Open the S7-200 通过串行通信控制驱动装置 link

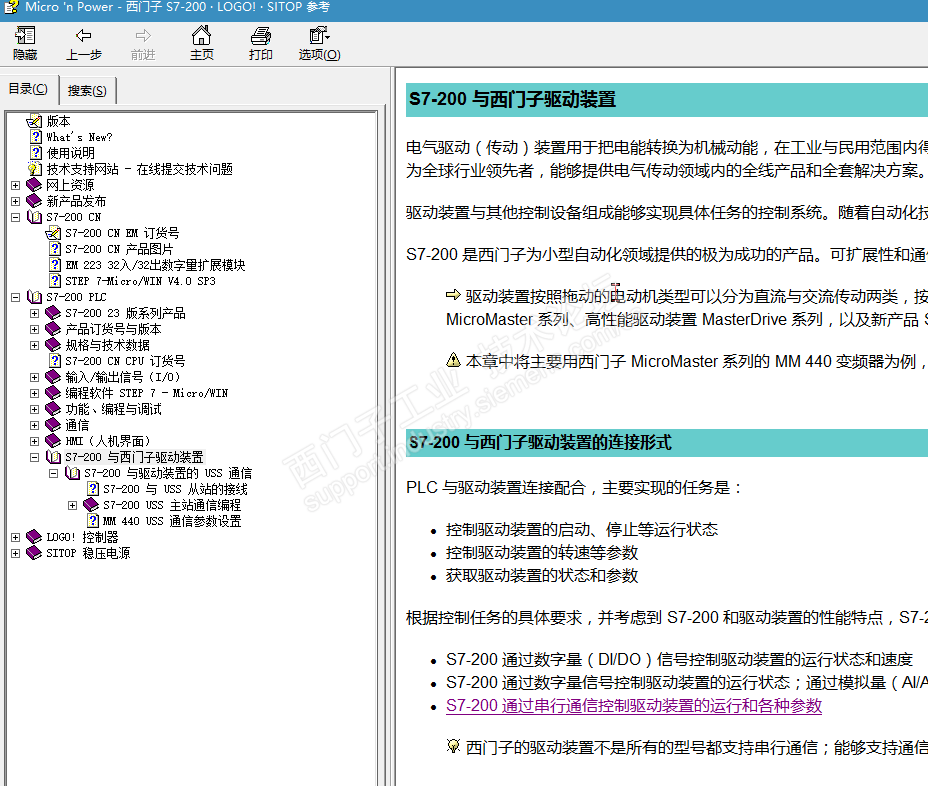click(634, 706)
